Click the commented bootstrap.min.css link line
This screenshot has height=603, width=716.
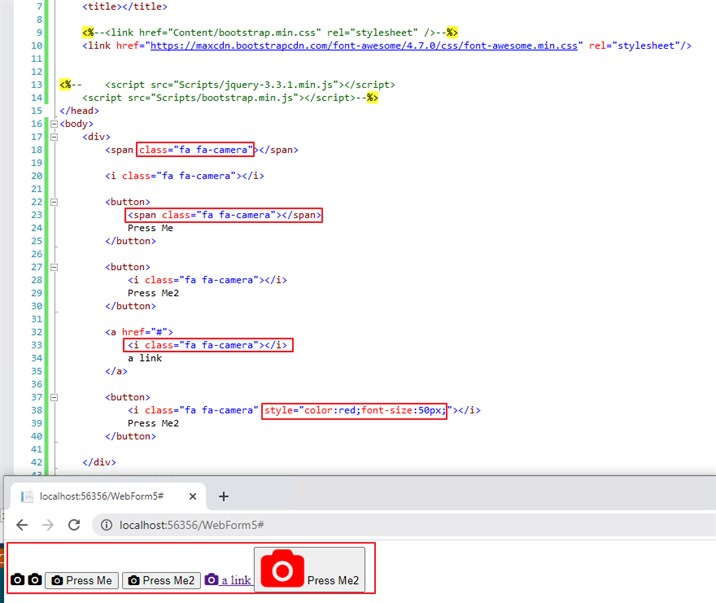tap(270, 32)
